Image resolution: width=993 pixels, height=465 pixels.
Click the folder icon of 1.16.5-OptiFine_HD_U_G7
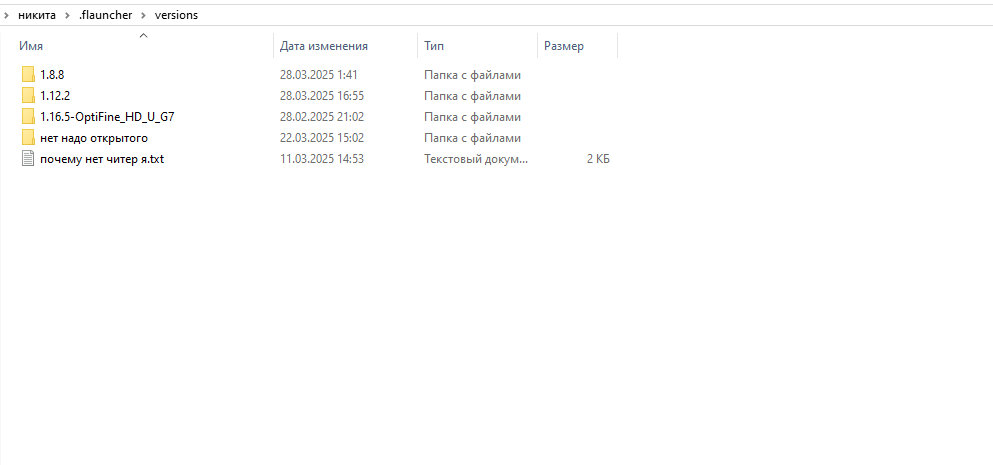pos(28,117)
